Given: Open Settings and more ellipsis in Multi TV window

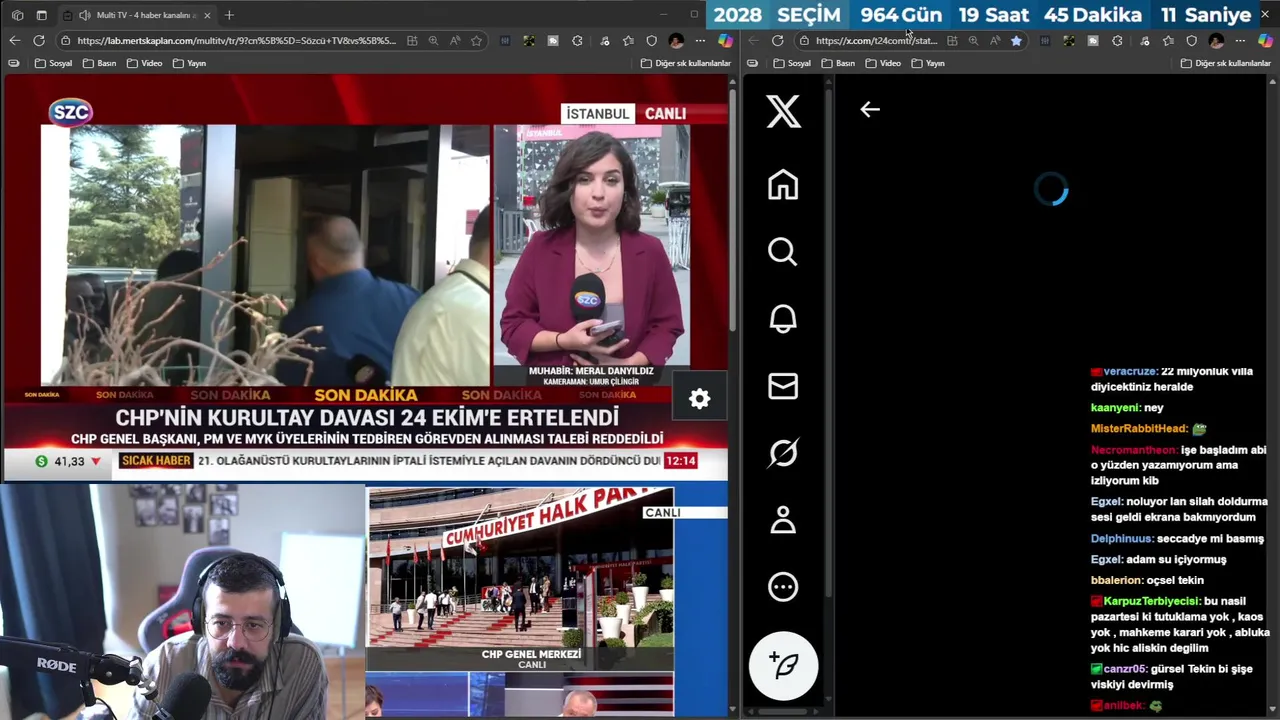Looking at the screenshot, I should [x=700, y=41].
